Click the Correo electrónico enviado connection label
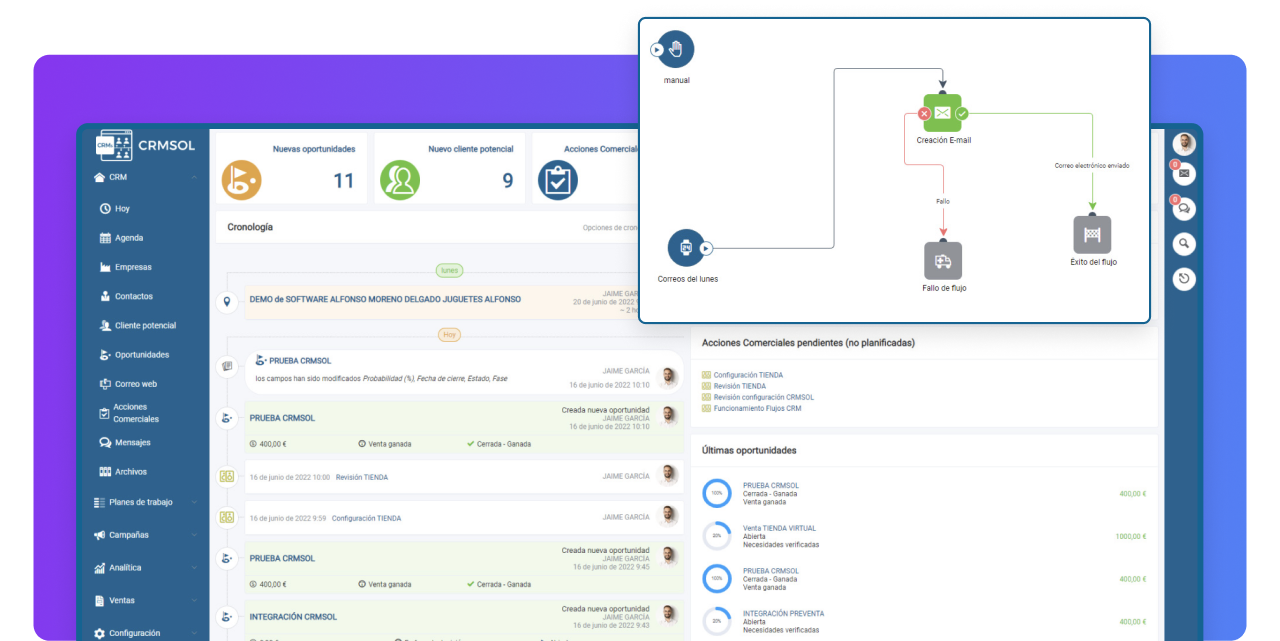 (x=1092, y=165)
